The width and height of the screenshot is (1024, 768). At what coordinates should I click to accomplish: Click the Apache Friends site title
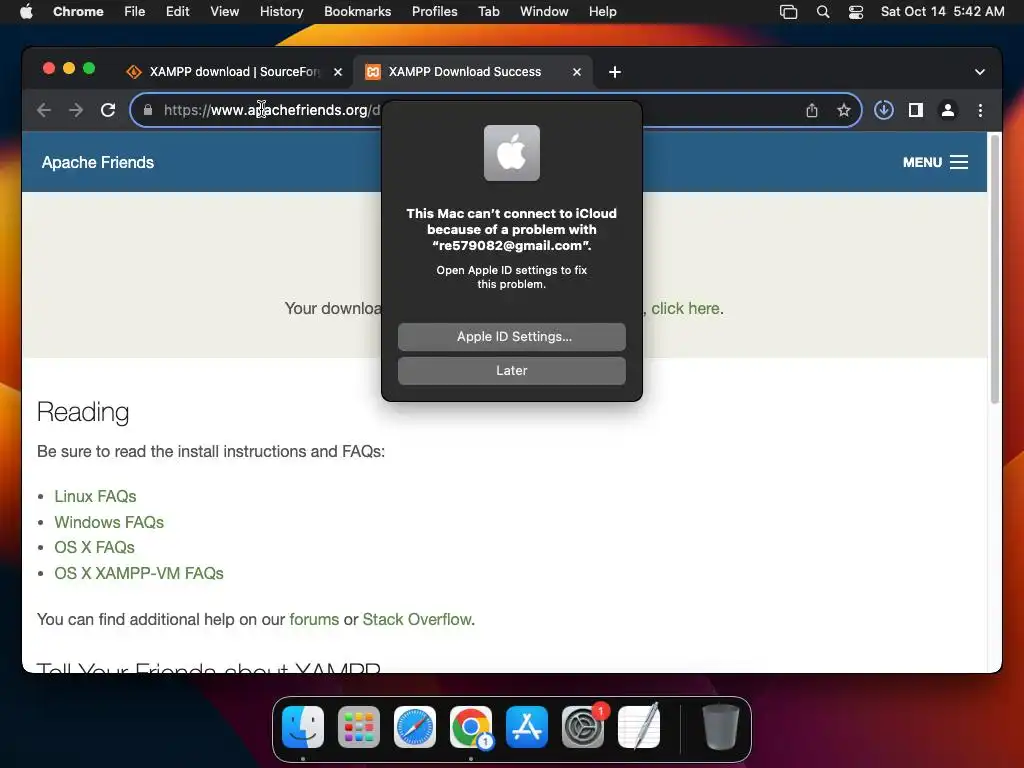98,163
